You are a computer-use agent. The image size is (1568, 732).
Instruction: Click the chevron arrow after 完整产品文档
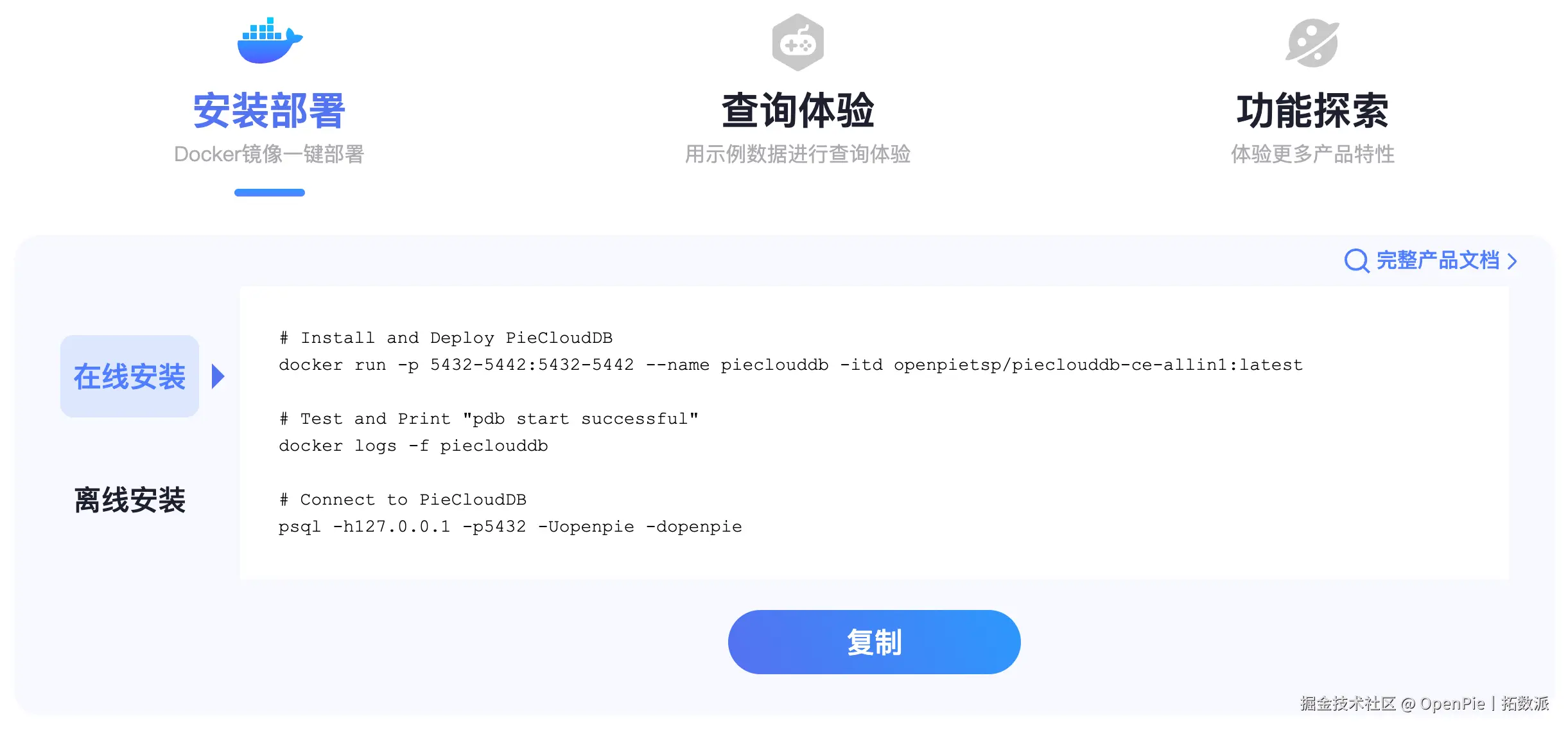point(1512,261)
